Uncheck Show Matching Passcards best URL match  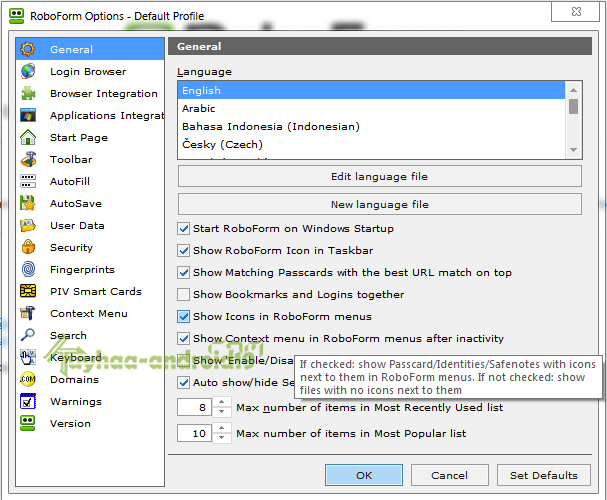[x=183, y=272]
